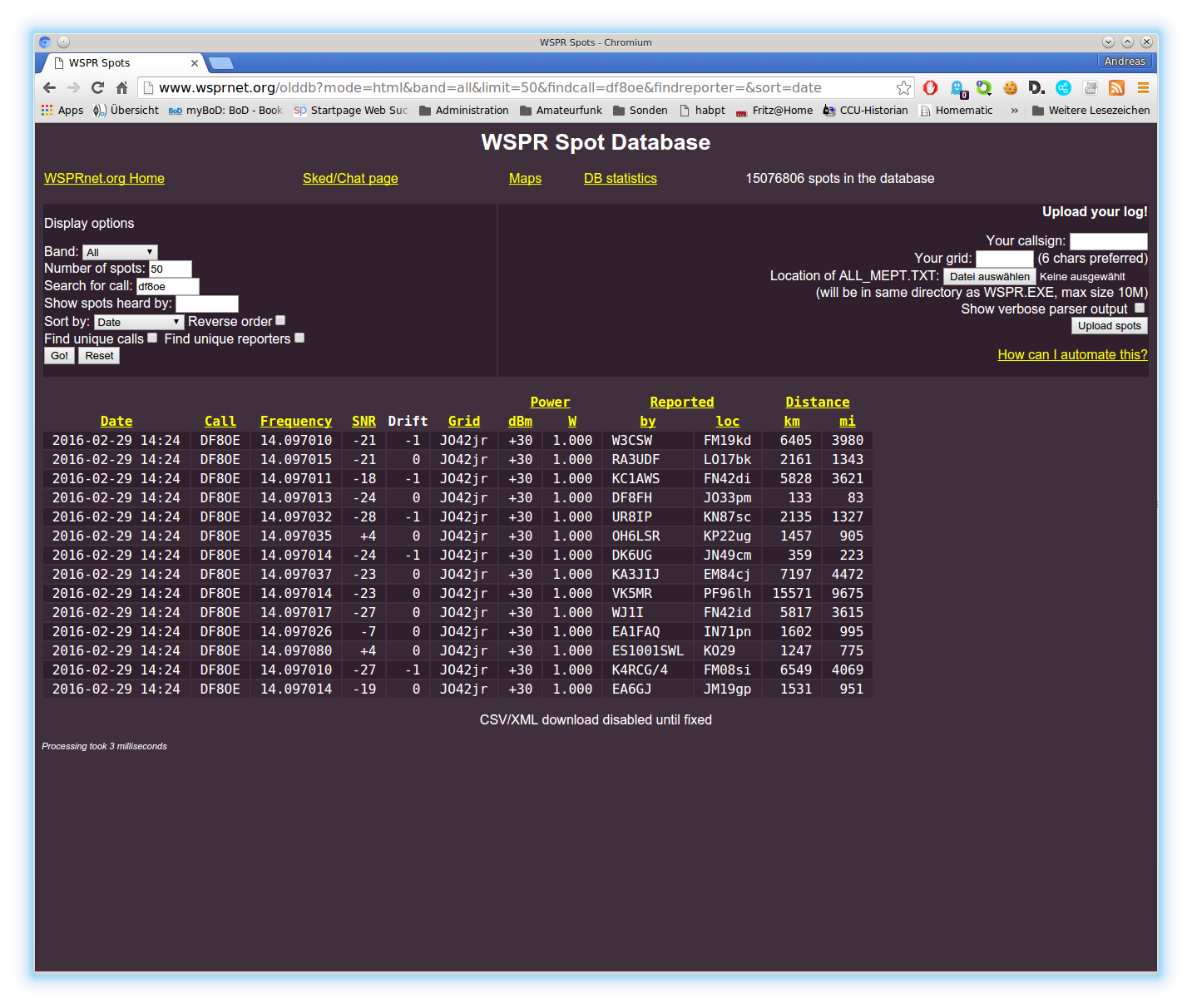The image size is (1192, 1008).
Task: Enable the Reverse order checkbox
Action: (x=280, y=320)
